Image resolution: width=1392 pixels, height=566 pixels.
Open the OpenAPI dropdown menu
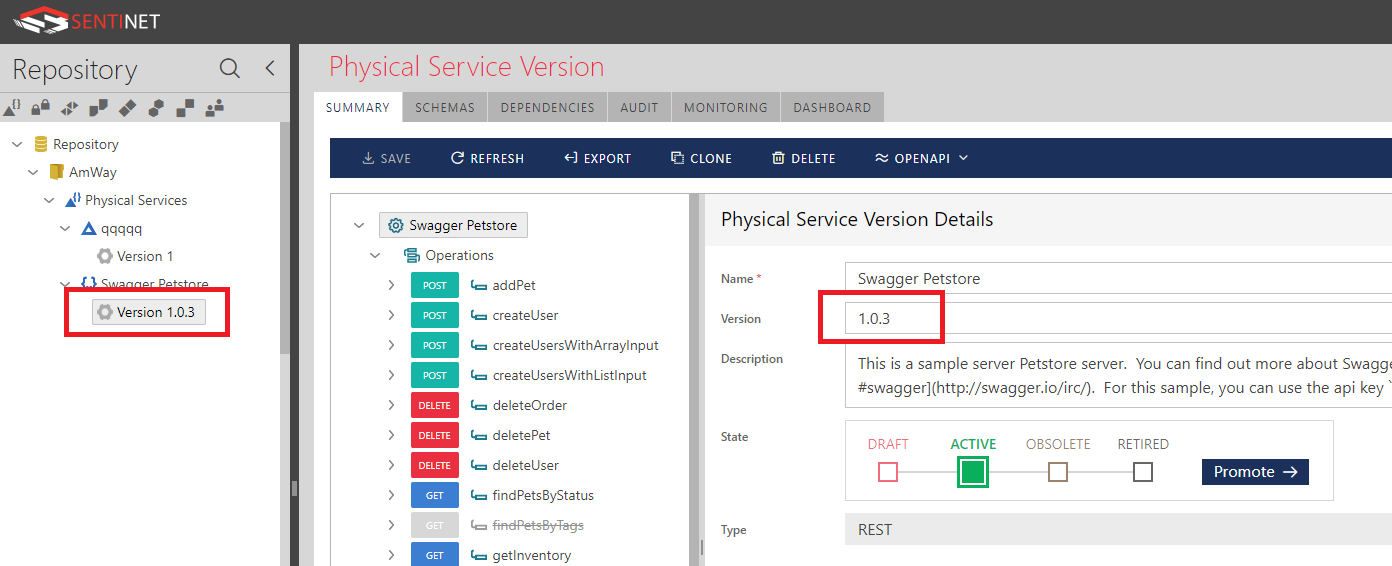[921, 158]
